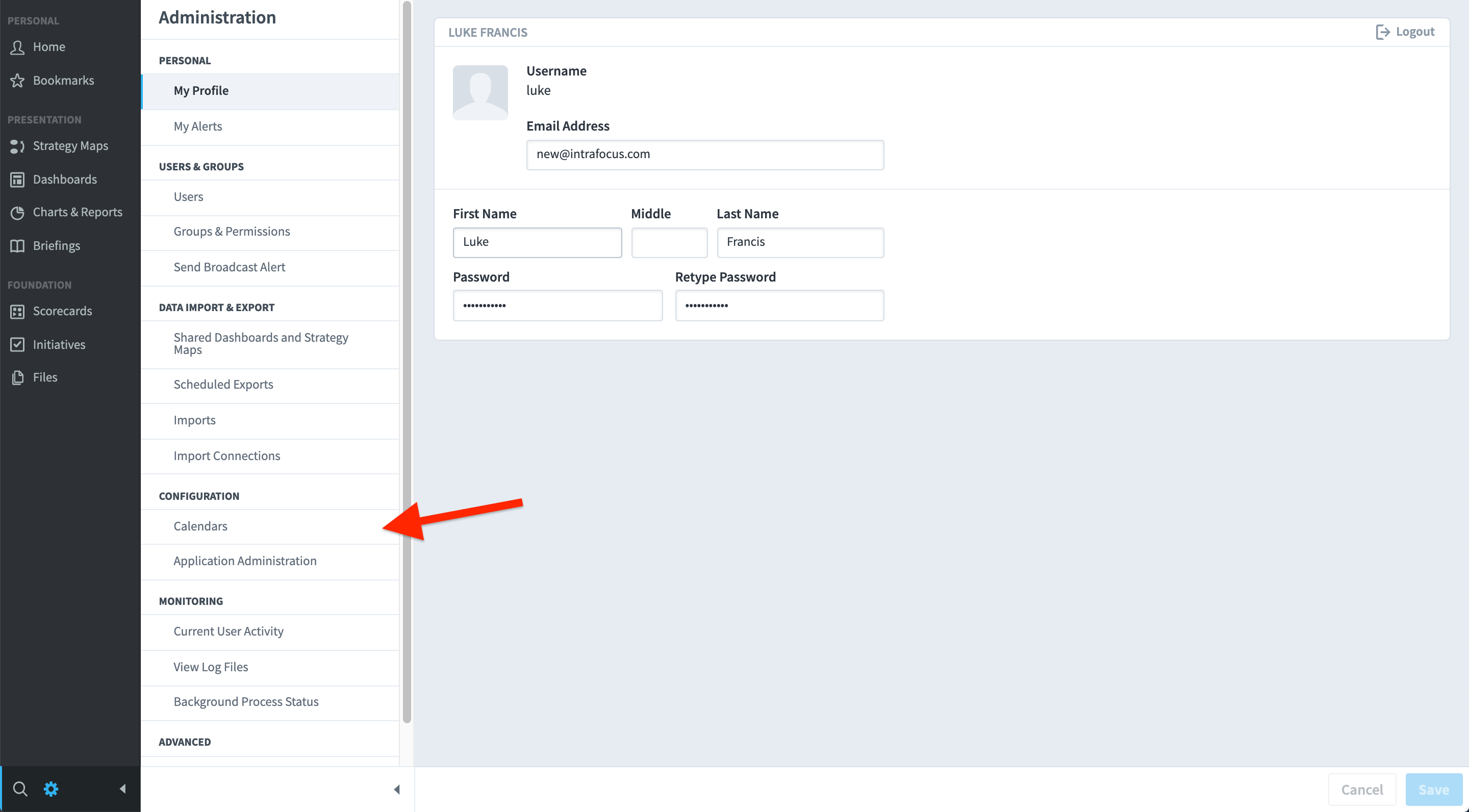1469x812 pixels.
Task: Select My Profile in Administration
Action: point(270,91)
